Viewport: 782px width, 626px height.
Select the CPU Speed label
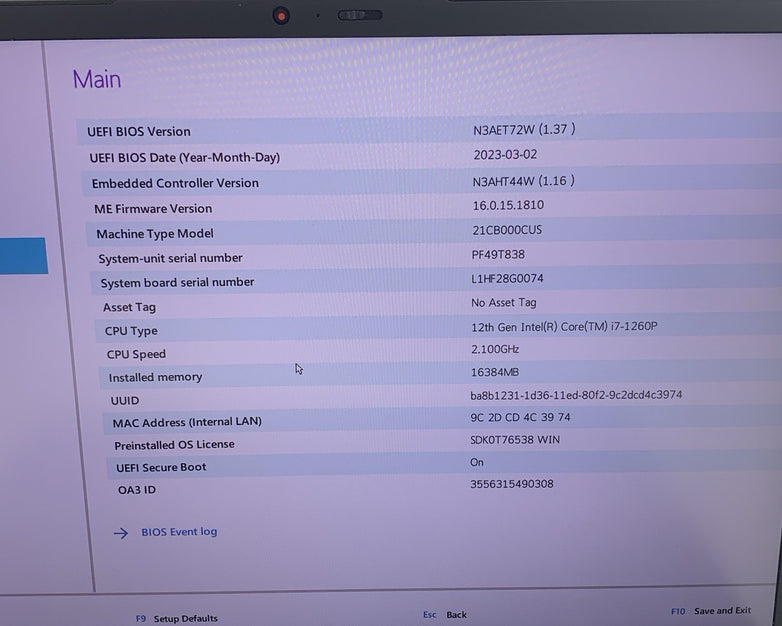(136, 354)
